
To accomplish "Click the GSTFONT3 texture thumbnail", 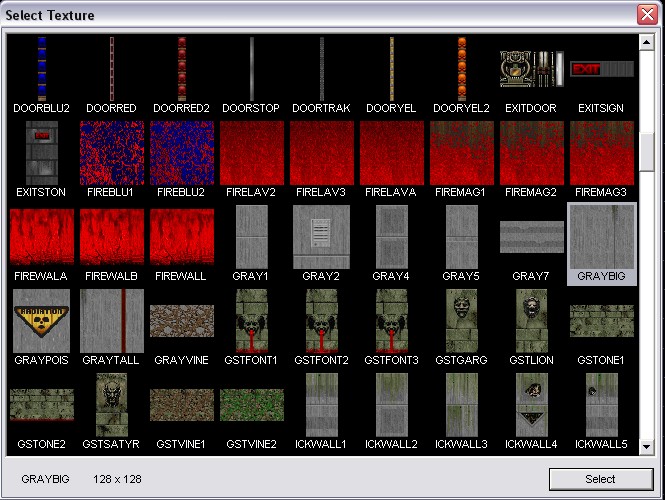I will (392, 321).
